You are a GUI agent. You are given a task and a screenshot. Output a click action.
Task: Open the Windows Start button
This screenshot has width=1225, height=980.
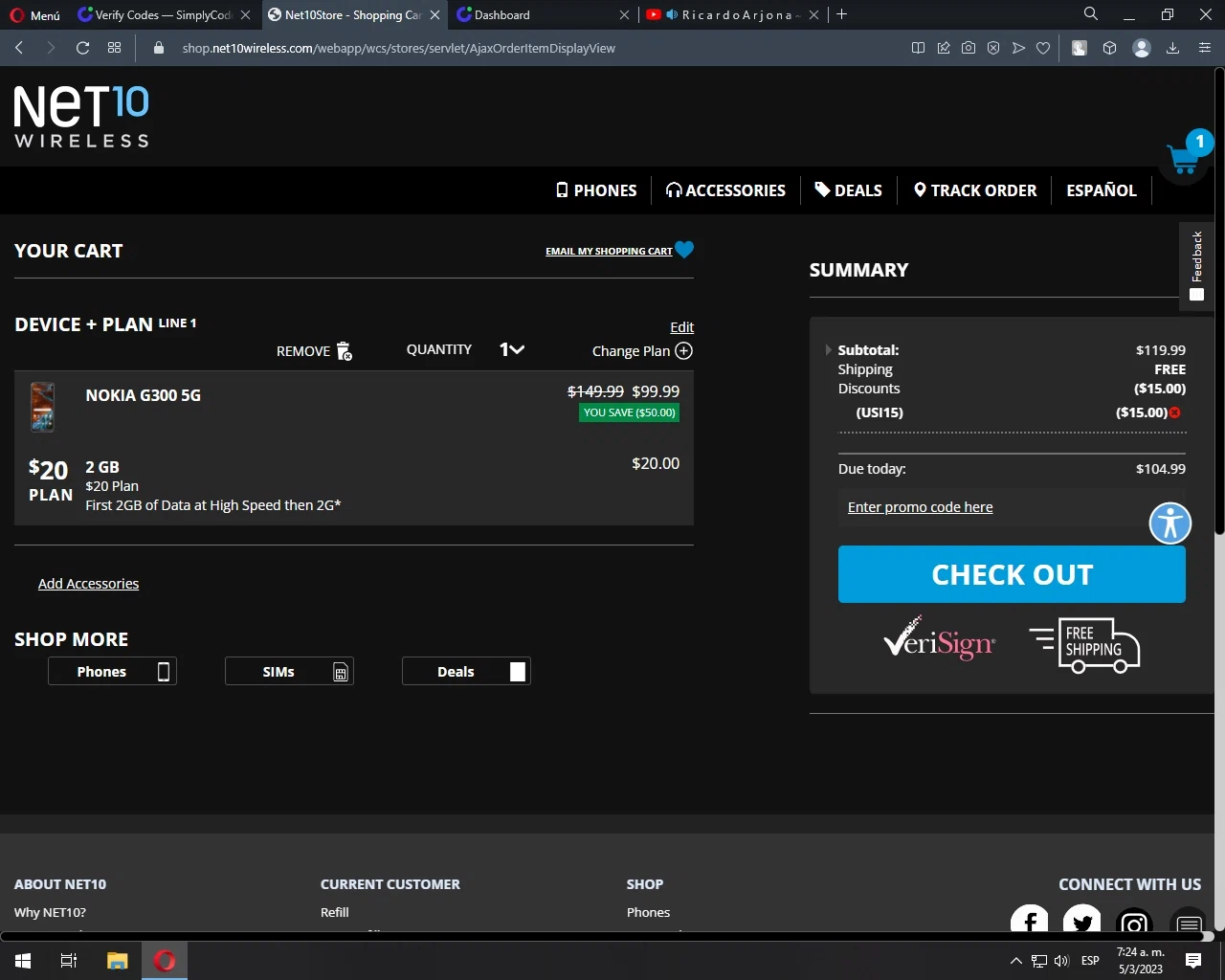point(23,961)
